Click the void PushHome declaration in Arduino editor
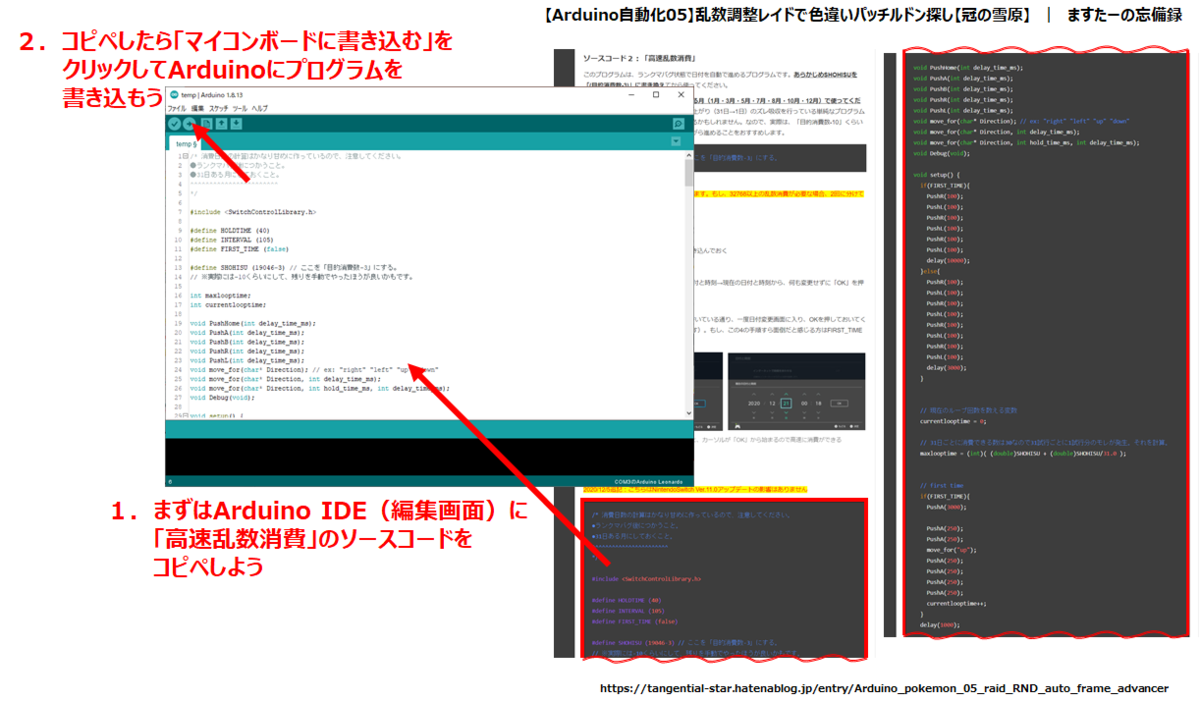The height and width of the screenshot is (701, 1200). tap(252, 324)
